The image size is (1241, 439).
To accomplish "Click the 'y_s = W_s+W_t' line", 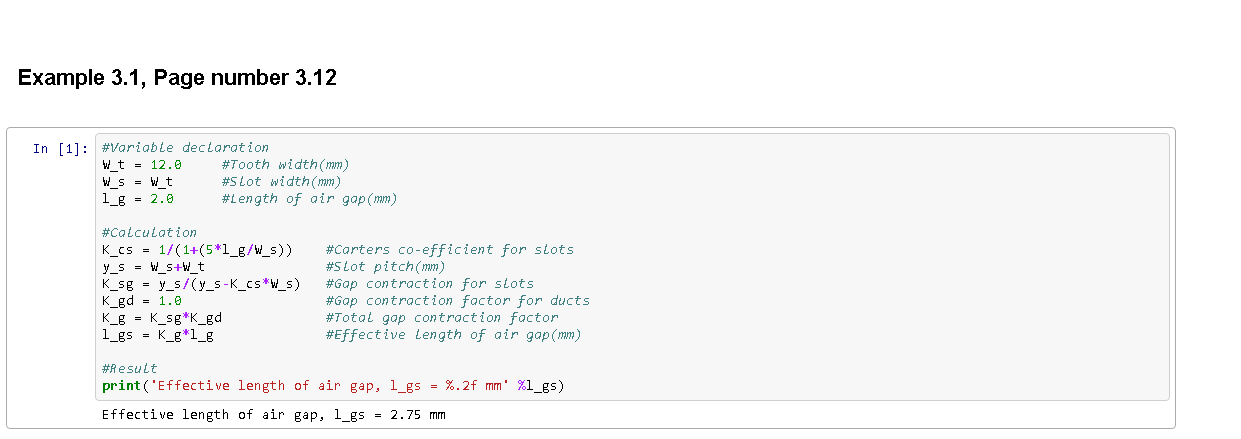I will pos(153,266).
